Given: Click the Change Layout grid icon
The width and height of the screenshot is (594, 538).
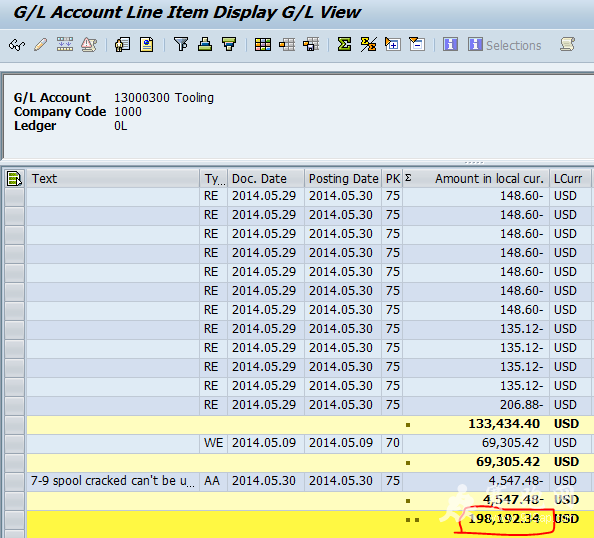Looking at the screenshot, I should [x=263, y=44].
